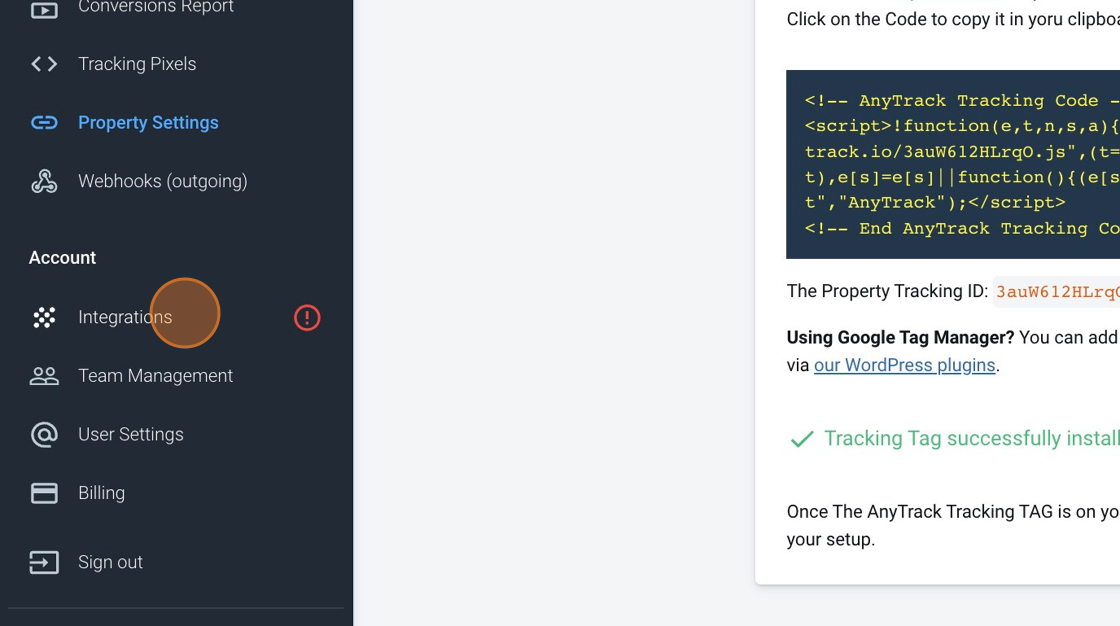Screen dimensions: 1120x626
Task: Follow the 'our WordPress plugins' link
Action: 904,365
